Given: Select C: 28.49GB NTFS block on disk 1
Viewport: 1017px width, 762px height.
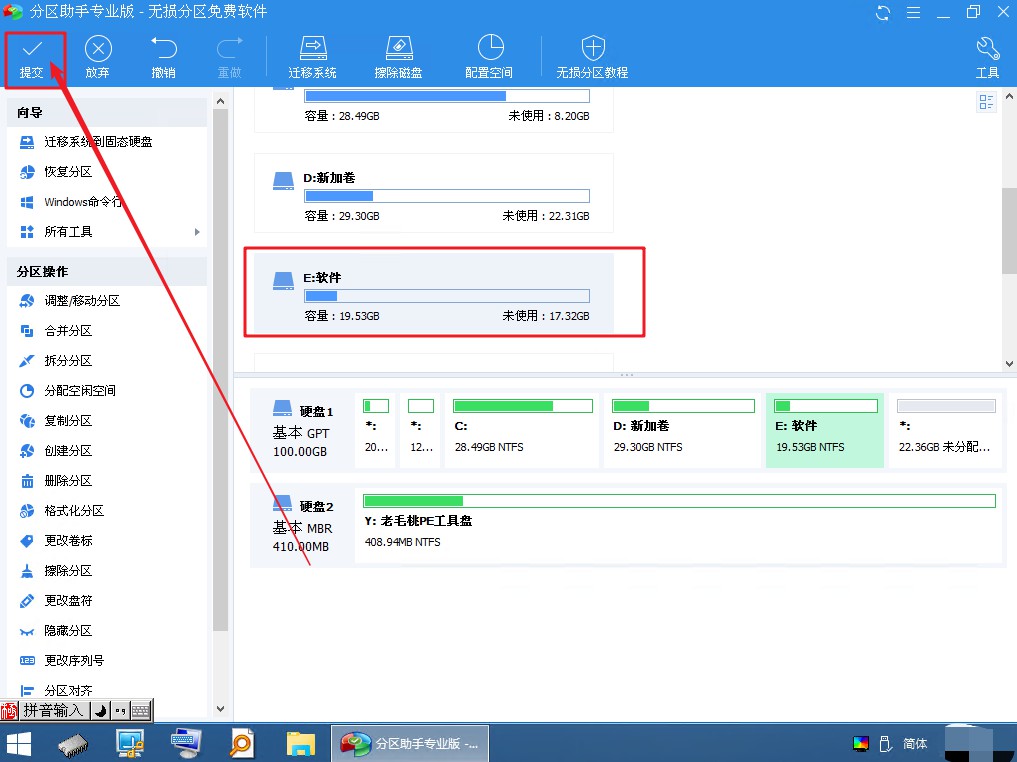Looking at the screenshot, I should click(x=522, y=430).
